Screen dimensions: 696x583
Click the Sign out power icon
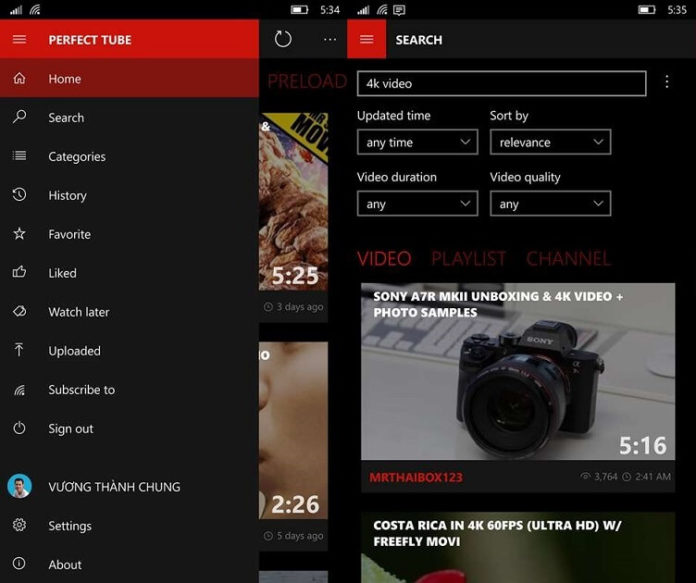point(19,428)
